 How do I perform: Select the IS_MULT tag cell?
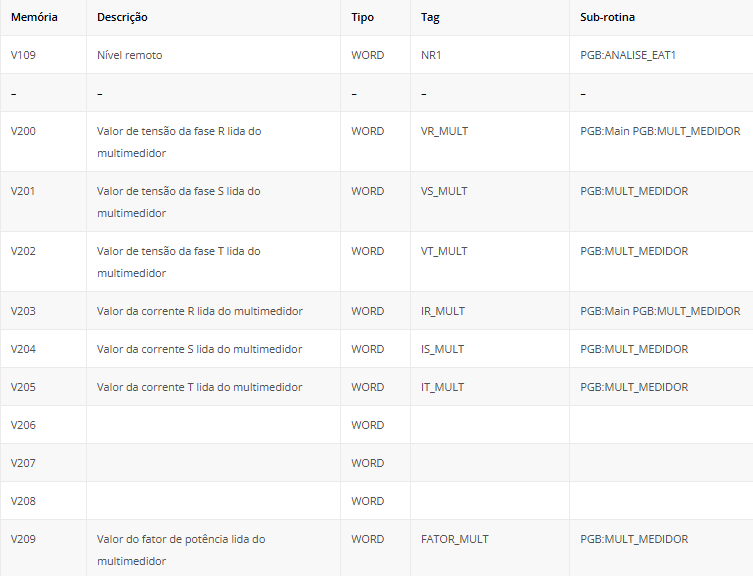[442, 349]
